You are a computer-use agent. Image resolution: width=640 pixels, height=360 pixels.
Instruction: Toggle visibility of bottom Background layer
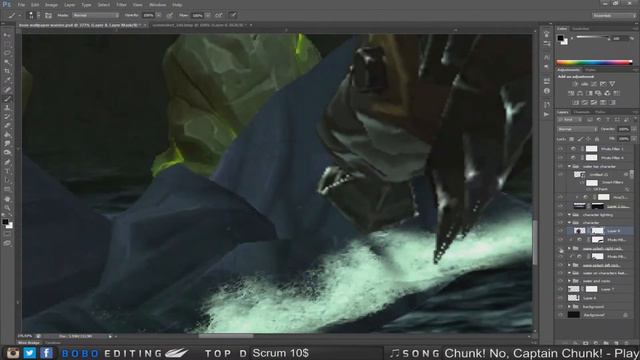[560, 315]
